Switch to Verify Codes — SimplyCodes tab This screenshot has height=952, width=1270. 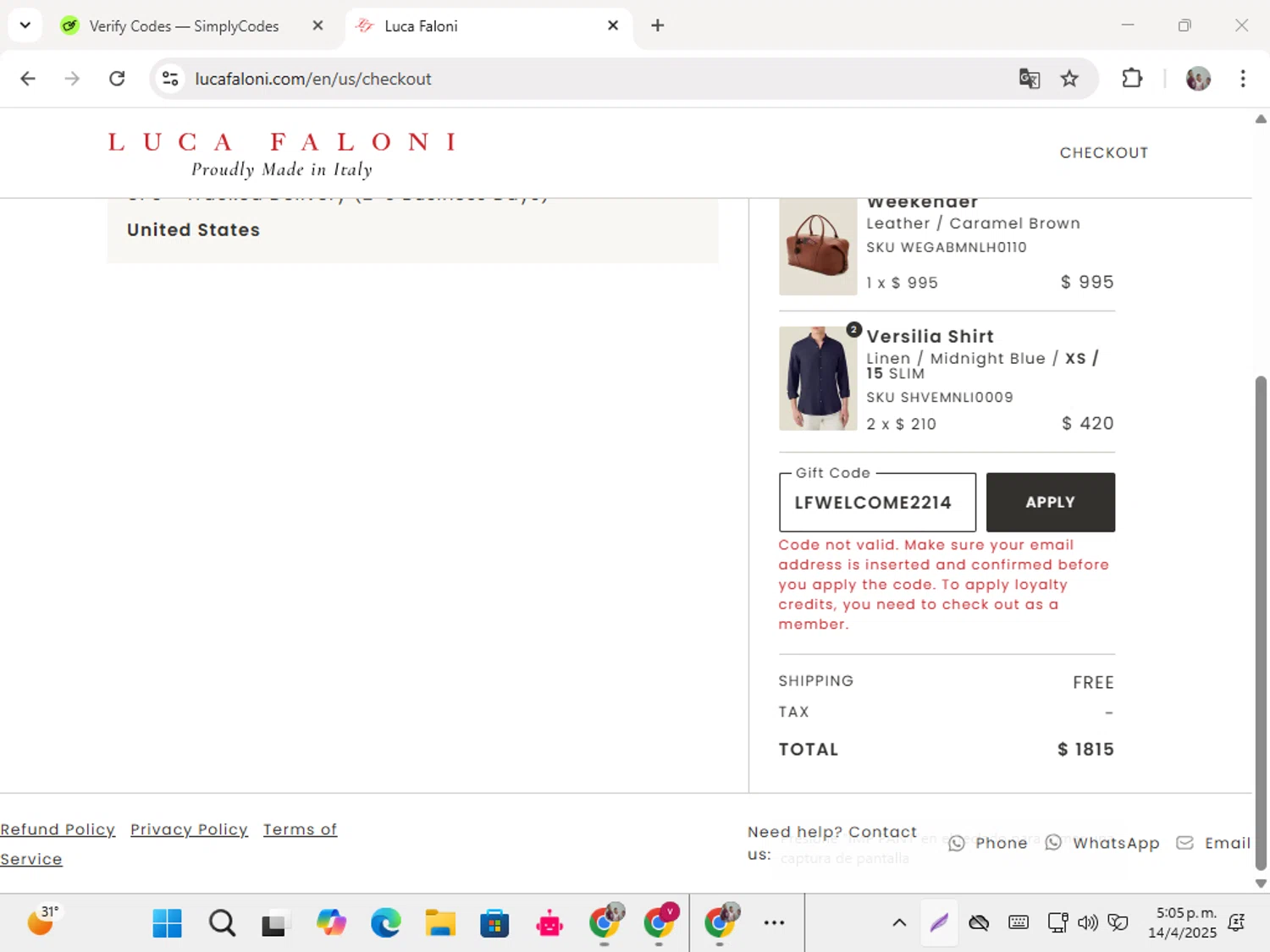(x=184, y=26)
